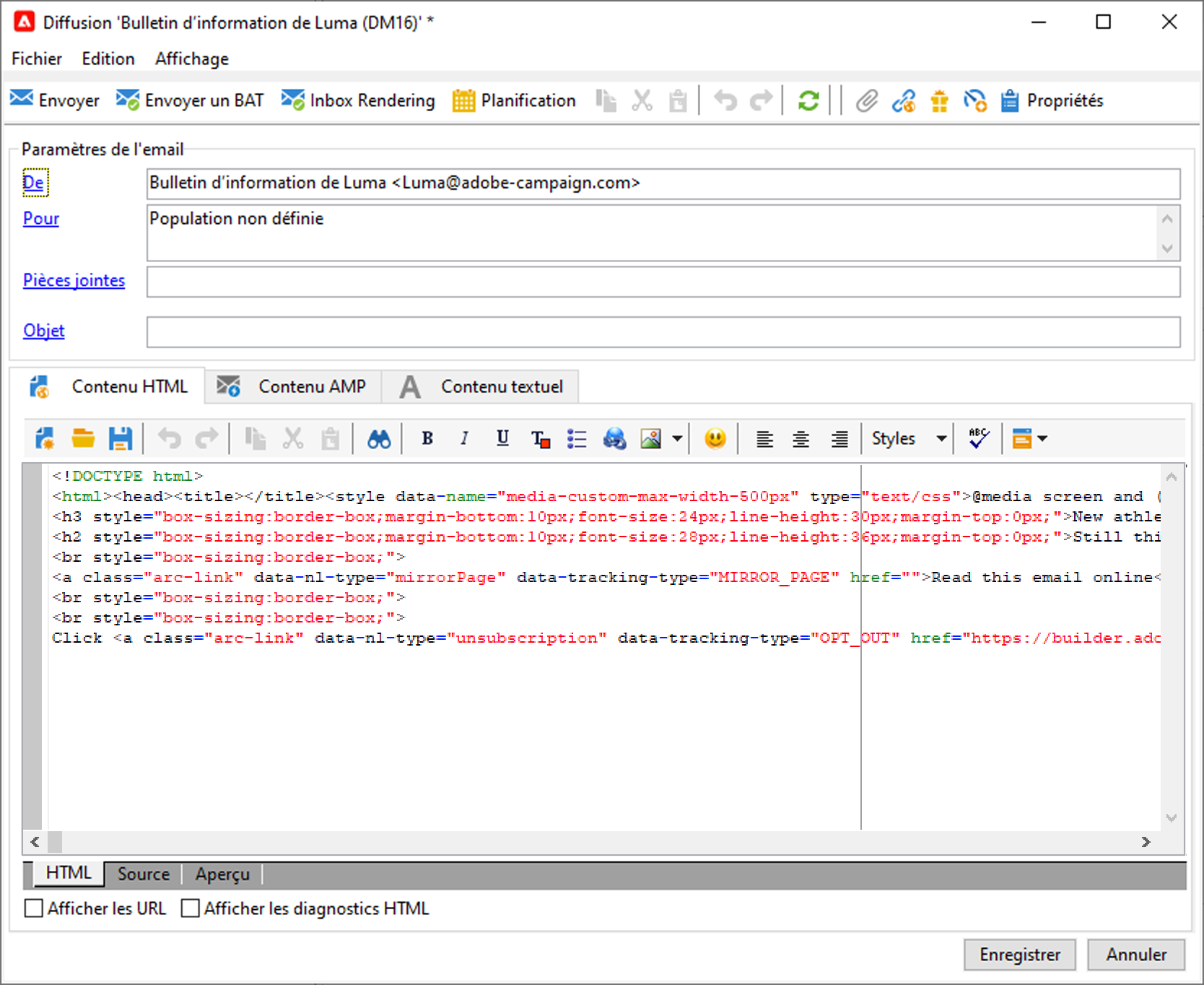Click the spell check ABC icon
Viewport: 1204px width, 985px height.
coord(978,438)
